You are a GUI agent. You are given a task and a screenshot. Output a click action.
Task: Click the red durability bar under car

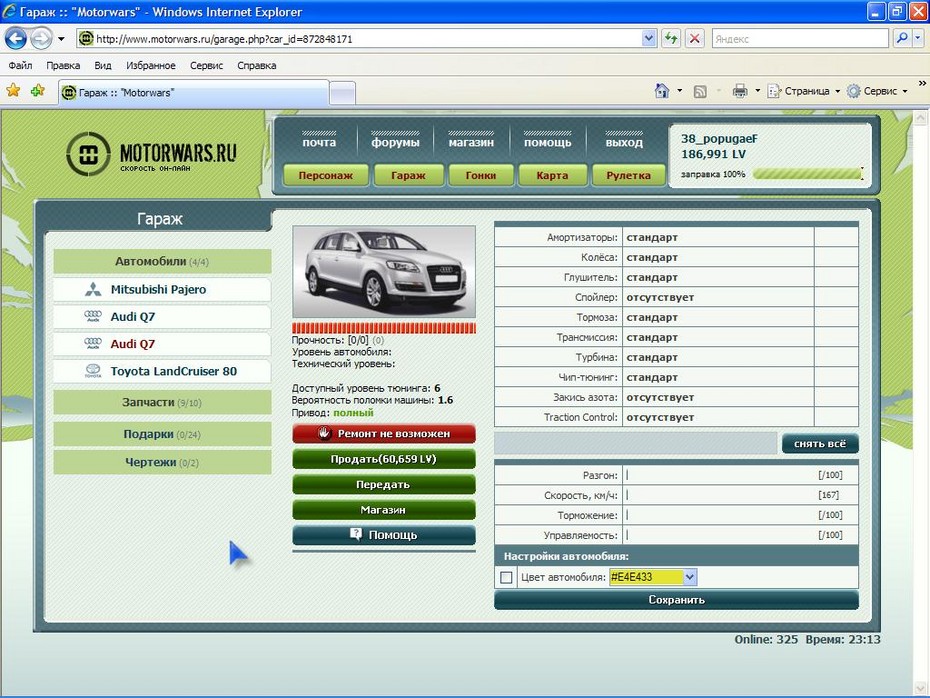click(x=384, y=328)
